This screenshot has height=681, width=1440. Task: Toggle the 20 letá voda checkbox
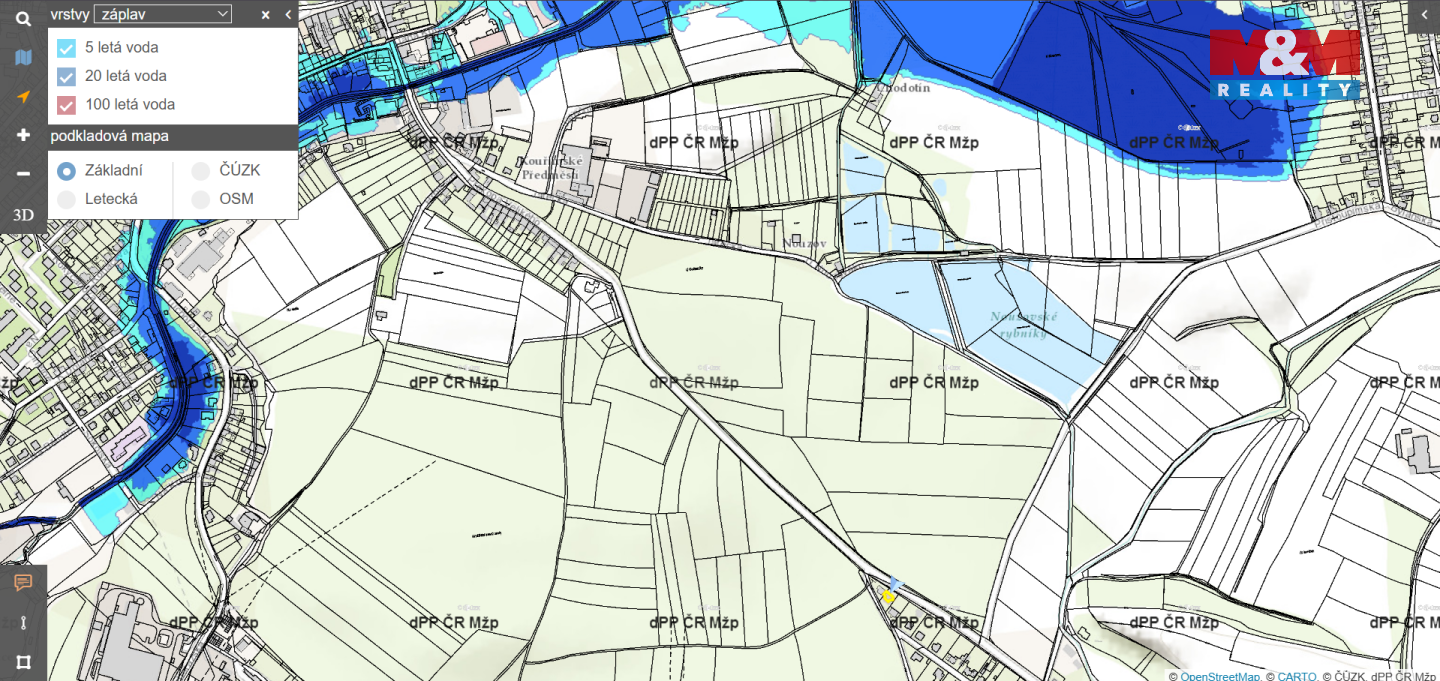coord(67,76)
